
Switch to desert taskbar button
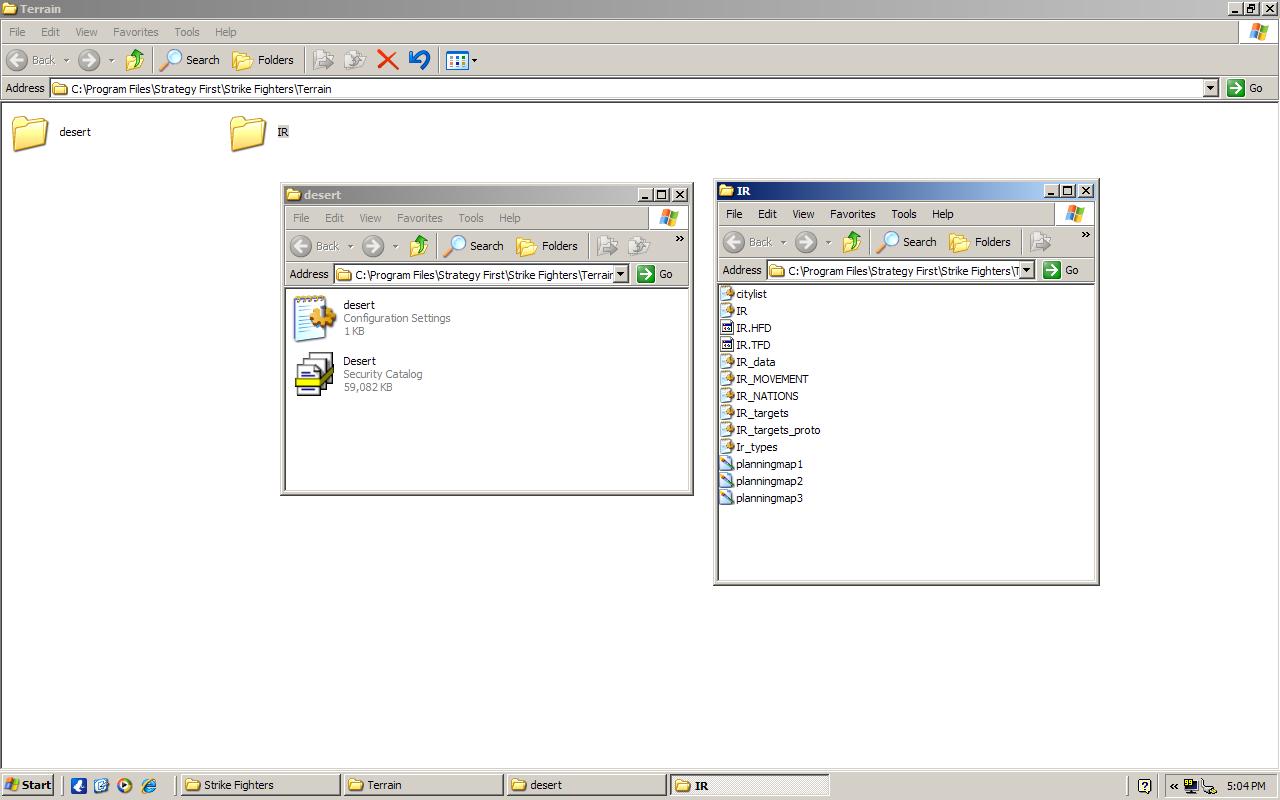click(x=585, y=785)
